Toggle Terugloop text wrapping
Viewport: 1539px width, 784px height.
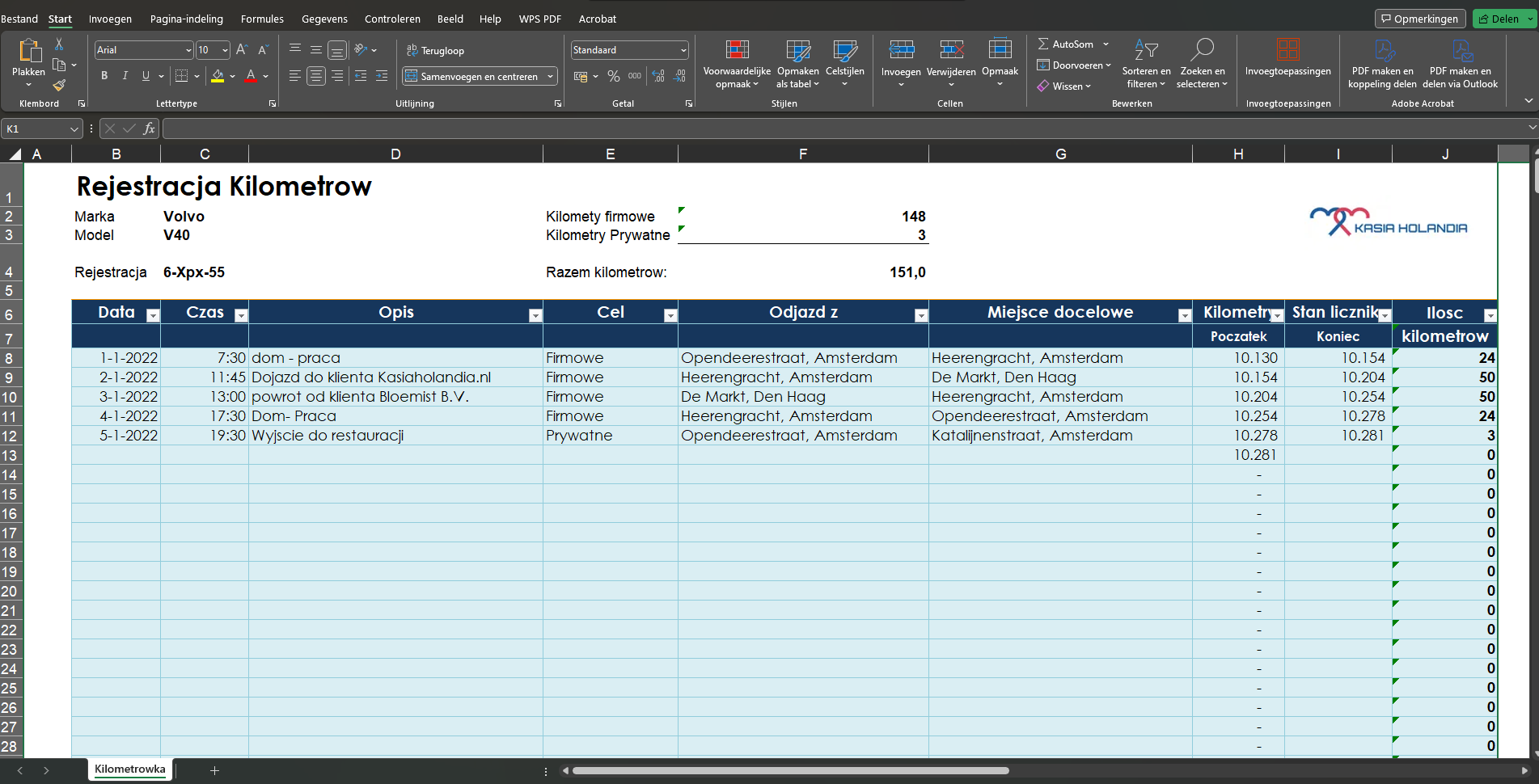435,50
